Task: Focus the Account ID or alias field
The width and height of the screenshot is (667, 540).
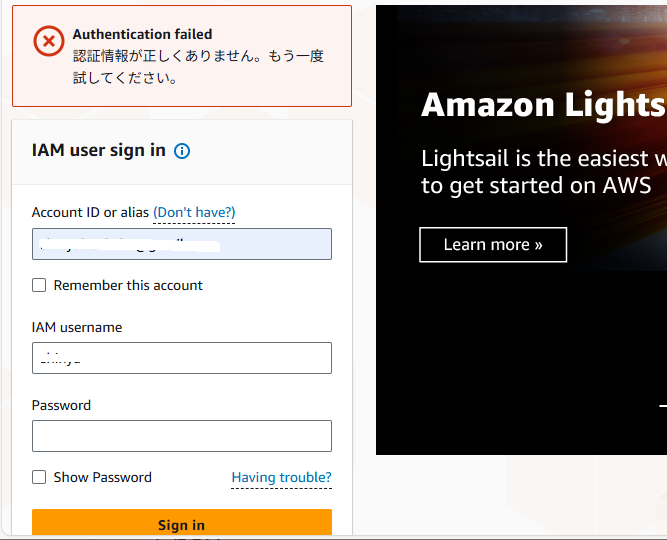Action: (181, 244)
